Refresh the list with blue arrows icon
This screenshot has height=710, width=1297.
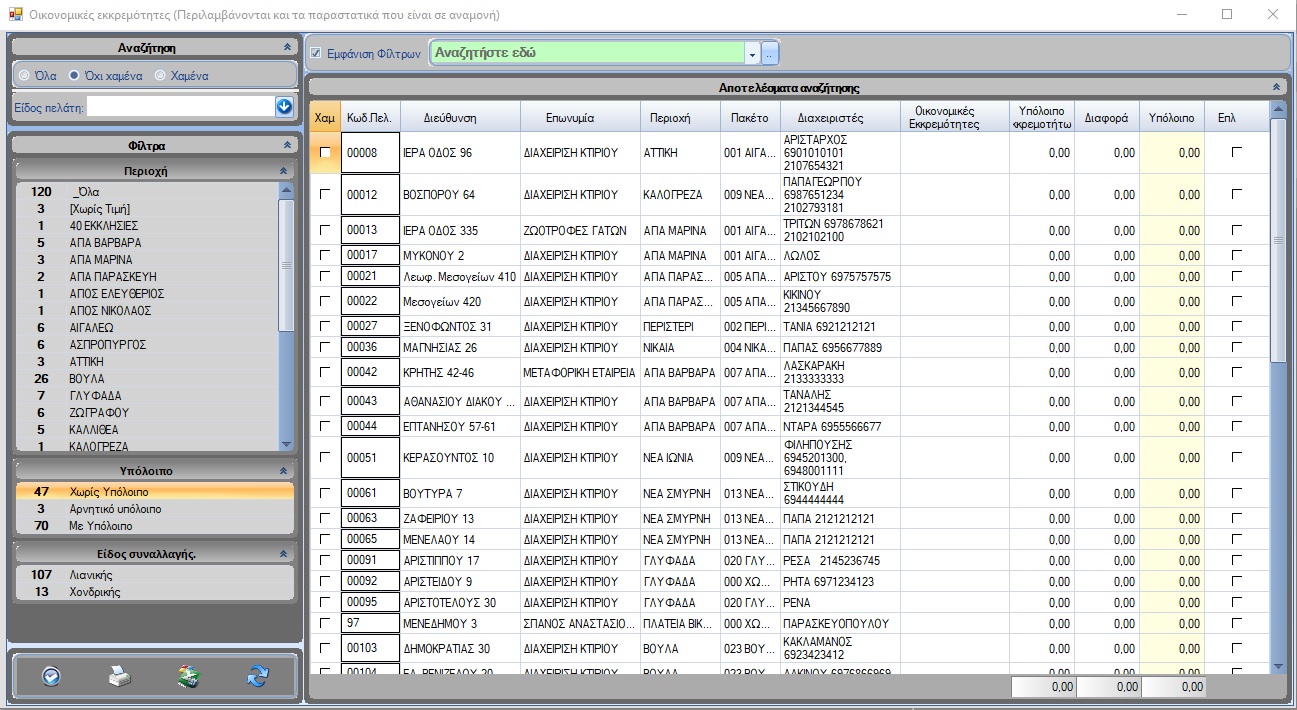point(258,677)
